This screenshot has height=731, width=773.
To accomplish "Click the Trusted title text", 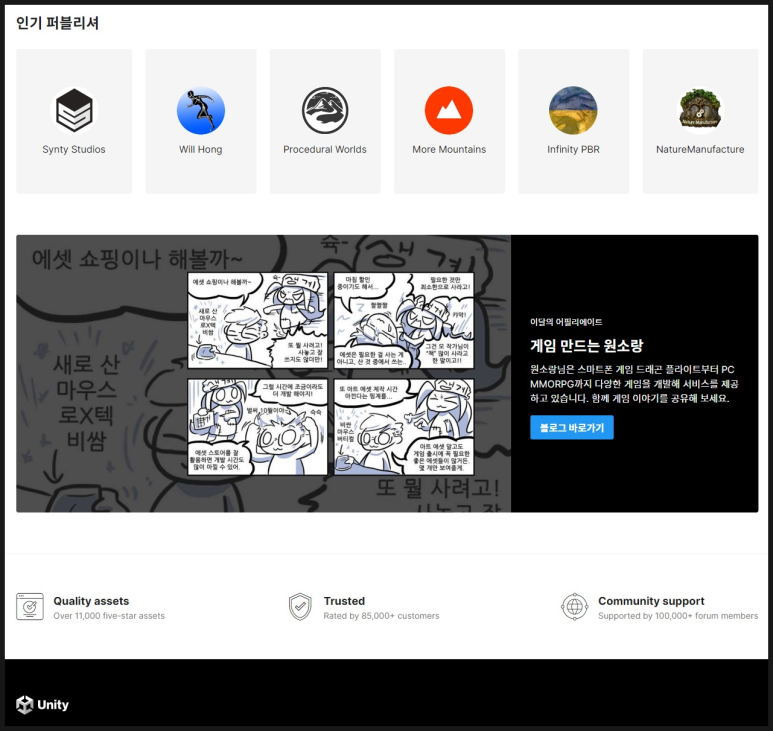I will [344, 601].
